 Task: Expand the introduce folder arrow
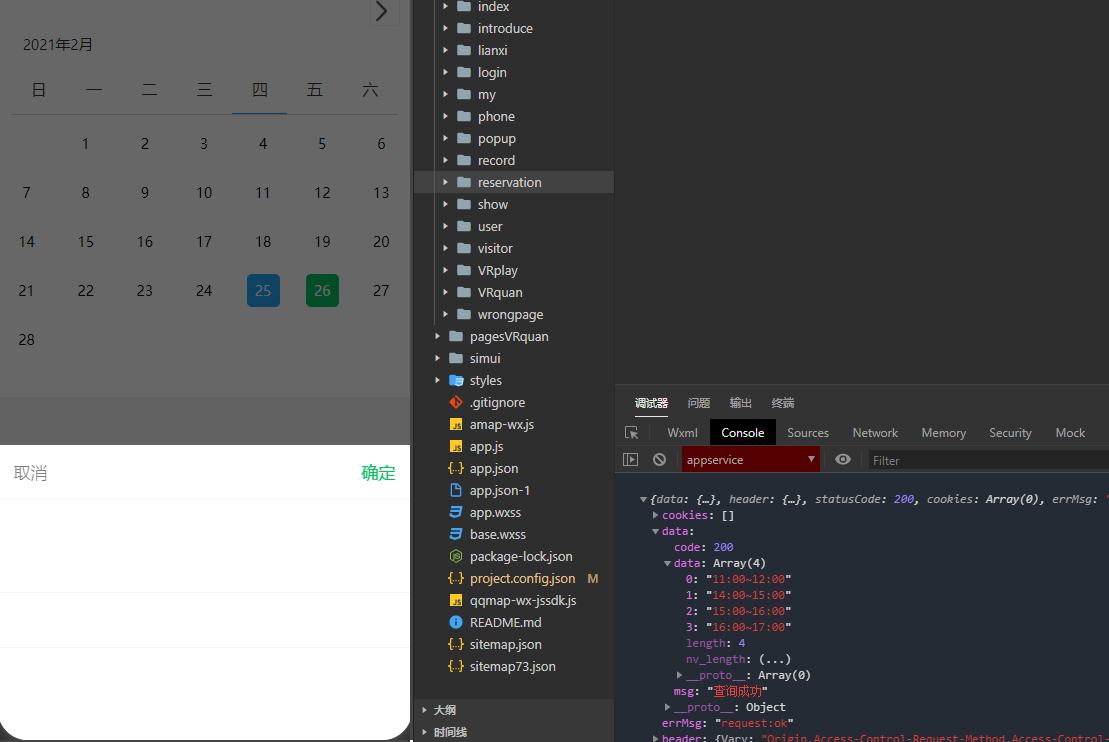[x=445, y=28]
